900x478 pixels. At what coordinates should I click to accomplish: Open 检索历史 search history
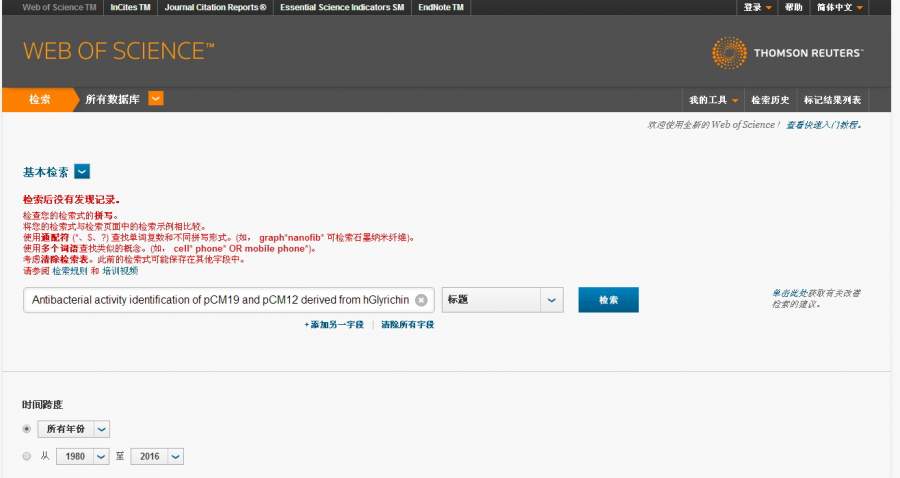pos(770,100)
